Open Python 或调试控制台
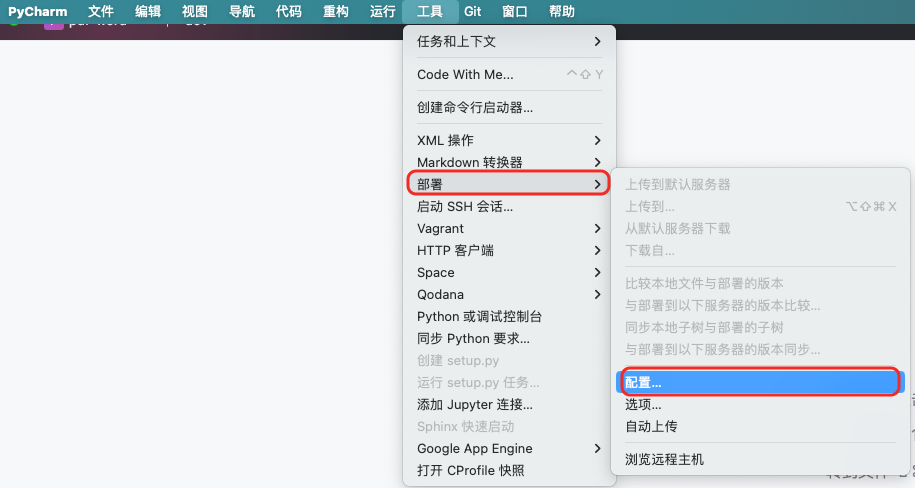This screenshot has height=488, width=915. point(509,316)
